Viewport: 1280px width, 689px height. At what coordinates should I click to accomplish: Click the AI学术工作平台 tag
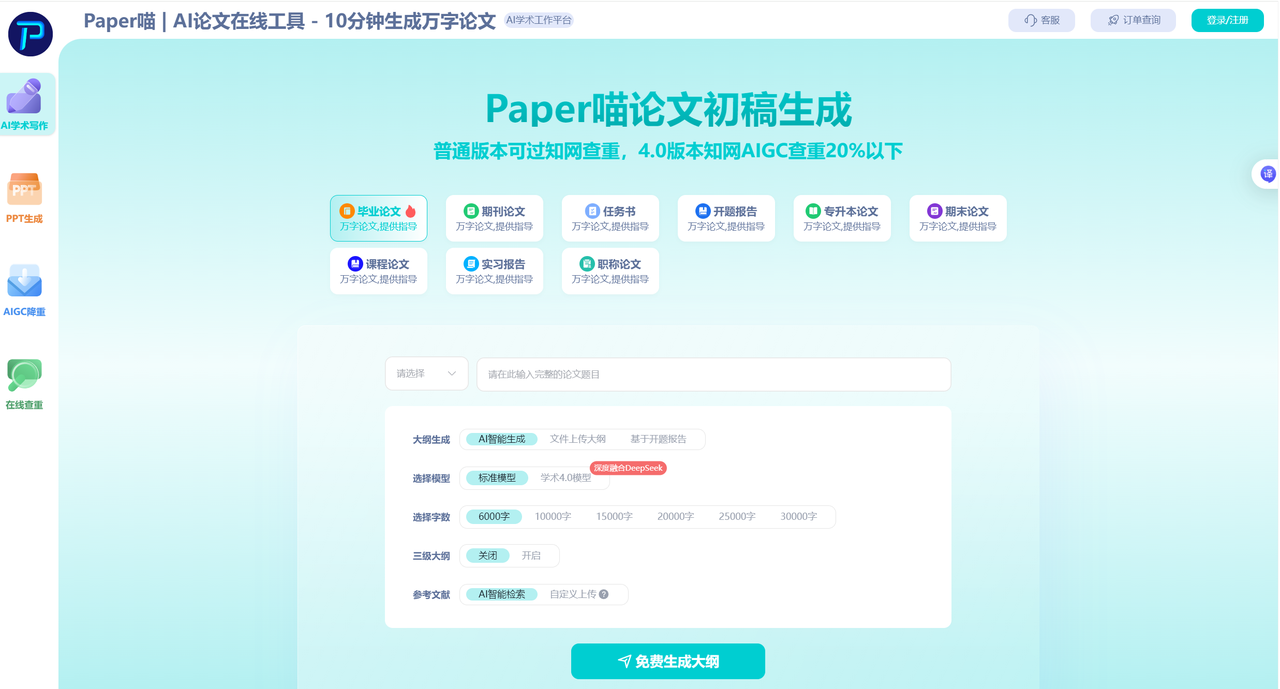[539, 20]
